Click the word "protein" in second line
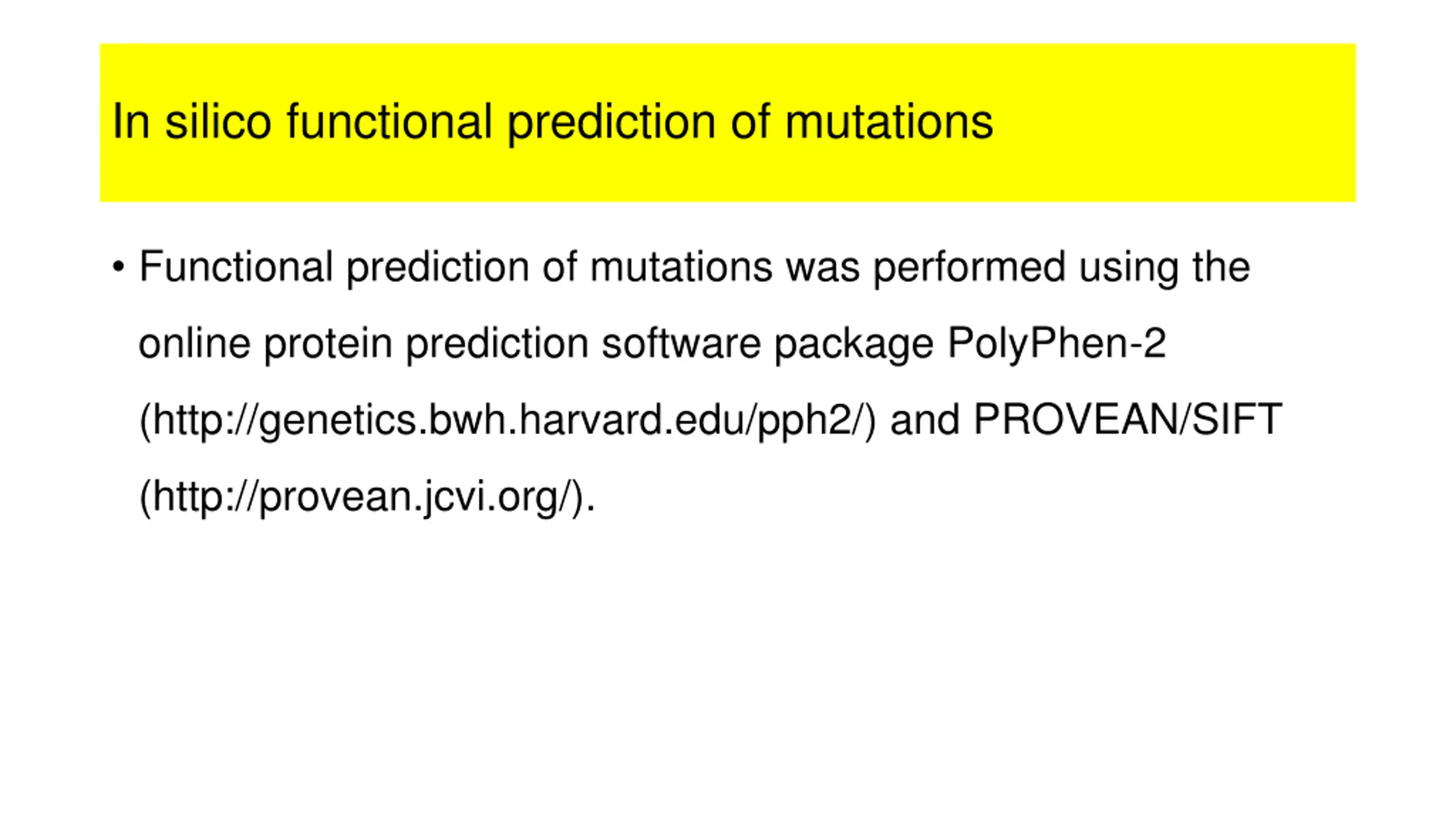Screen dimensions: 1456x819 click(x=328, y=345)
